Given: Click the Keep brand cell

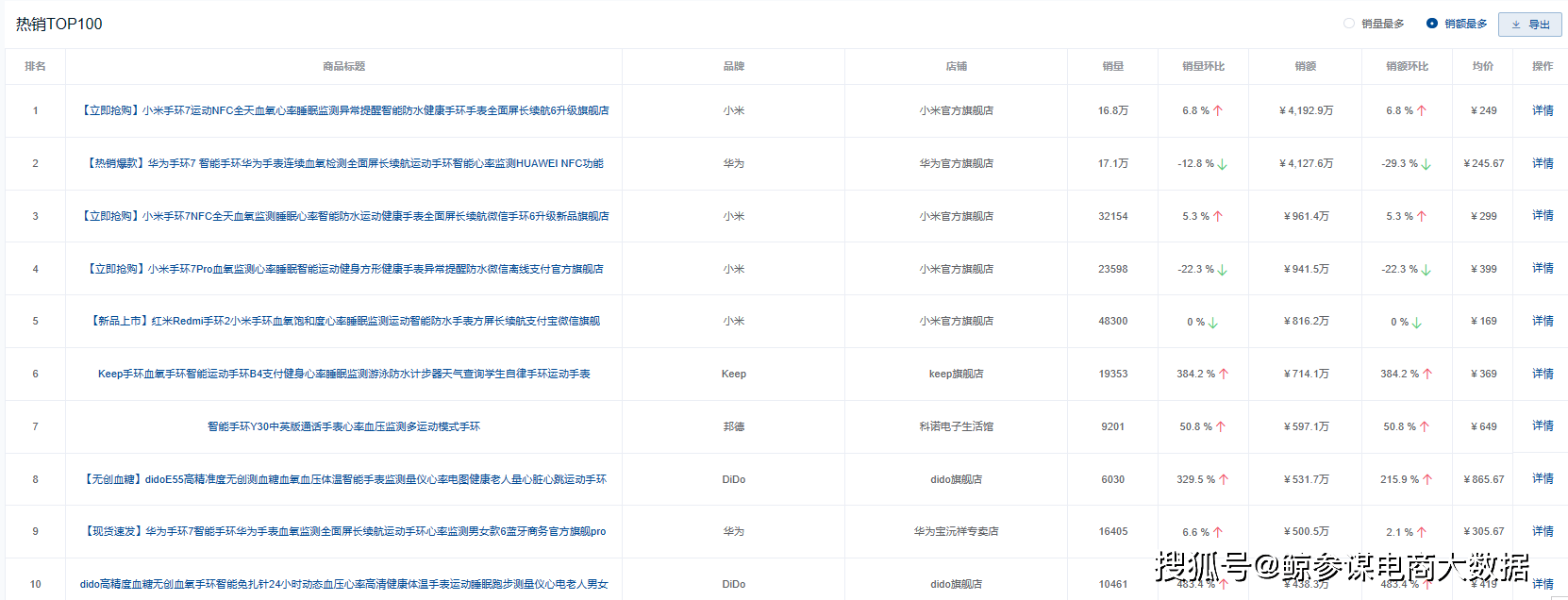Looking at the screenshot, I should pyautogui.click(x=734, y=374).
